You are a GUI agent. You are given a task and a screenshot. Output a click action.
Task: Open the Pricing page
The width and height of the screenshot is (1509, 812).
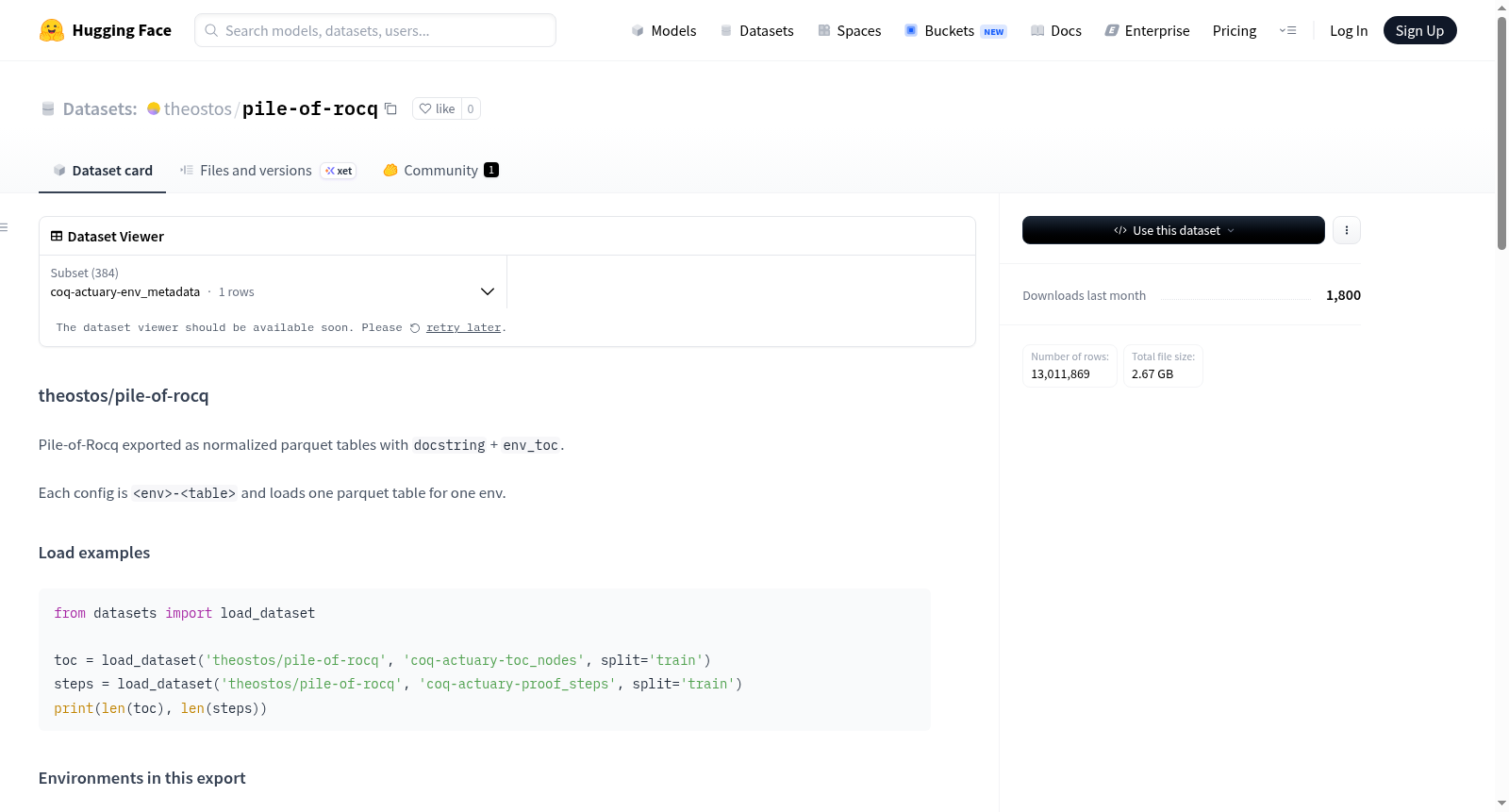click(x=1235, y=30)
